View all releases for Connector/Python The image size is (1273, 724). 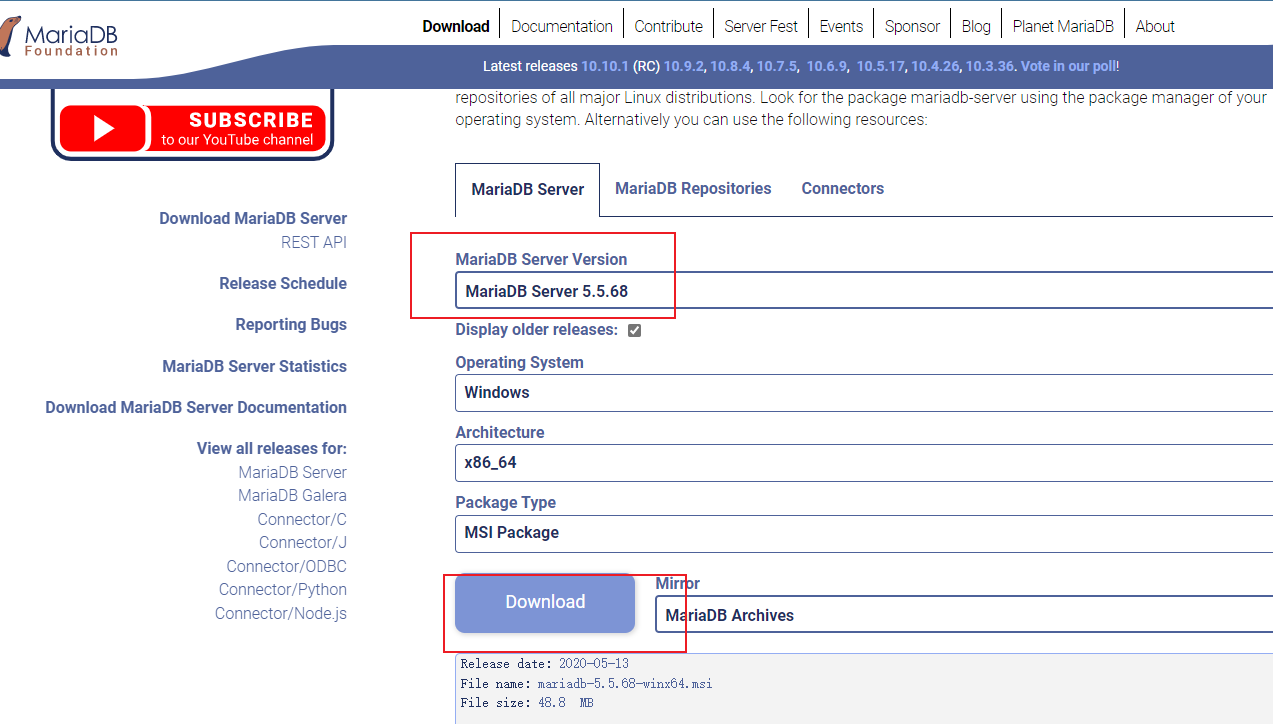pyautogui.click(x=283, y=589)
